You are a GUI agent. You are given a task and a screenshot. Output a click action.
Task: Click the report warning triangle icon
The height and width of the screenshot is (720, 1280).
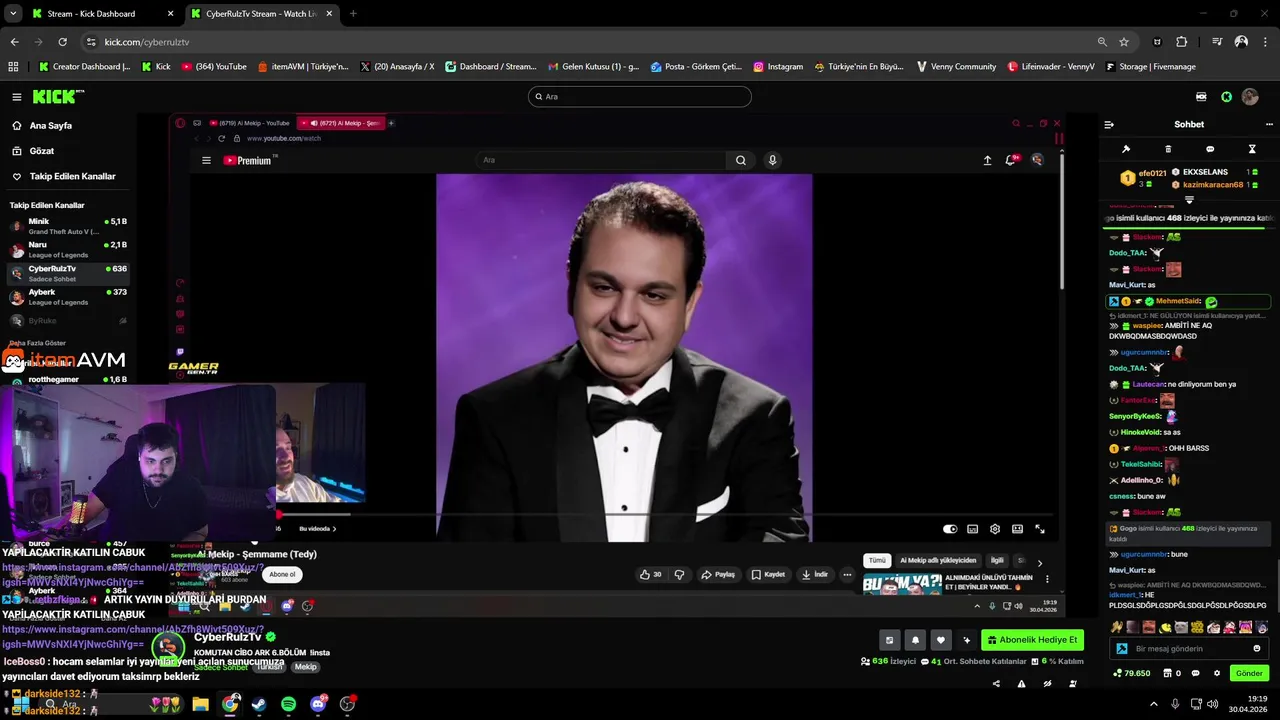1021,684
